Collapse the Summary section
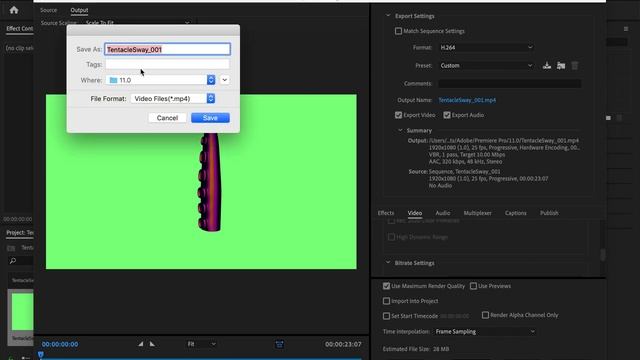Screen dimensions: 640x360 pos(400,130)
